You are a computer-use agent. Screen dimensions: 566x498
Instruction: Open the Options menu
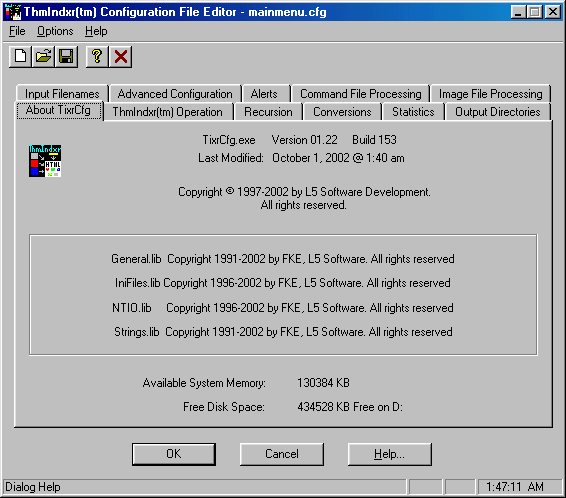point(55,31)
